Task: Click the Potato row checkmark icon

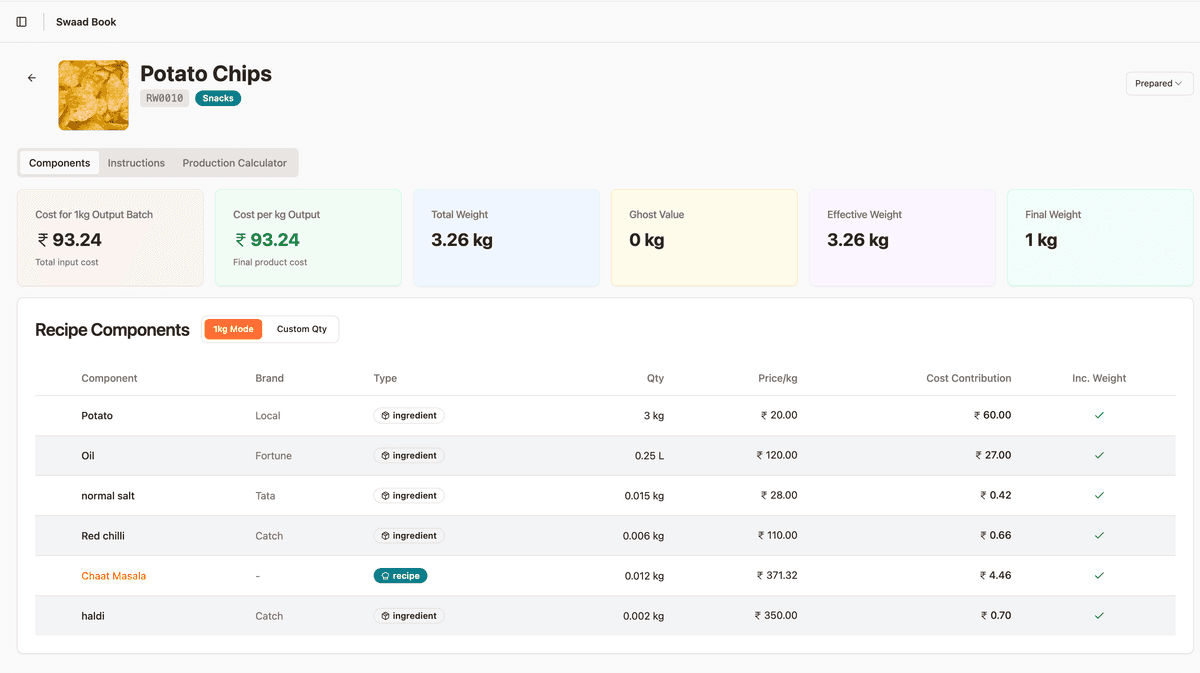Action: [1099, 415]
